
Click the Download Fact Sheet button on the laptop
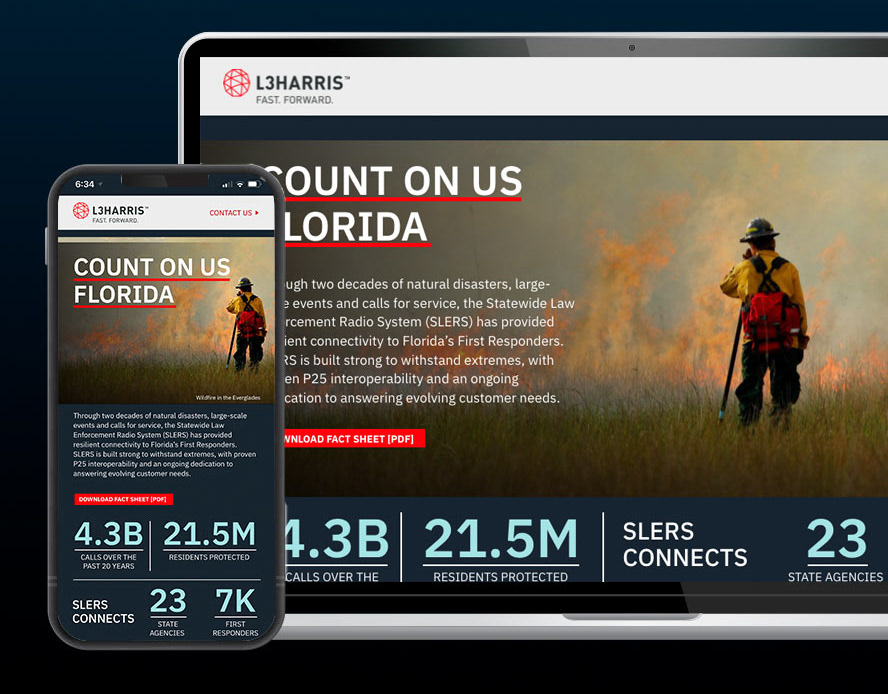coord(353,438)
